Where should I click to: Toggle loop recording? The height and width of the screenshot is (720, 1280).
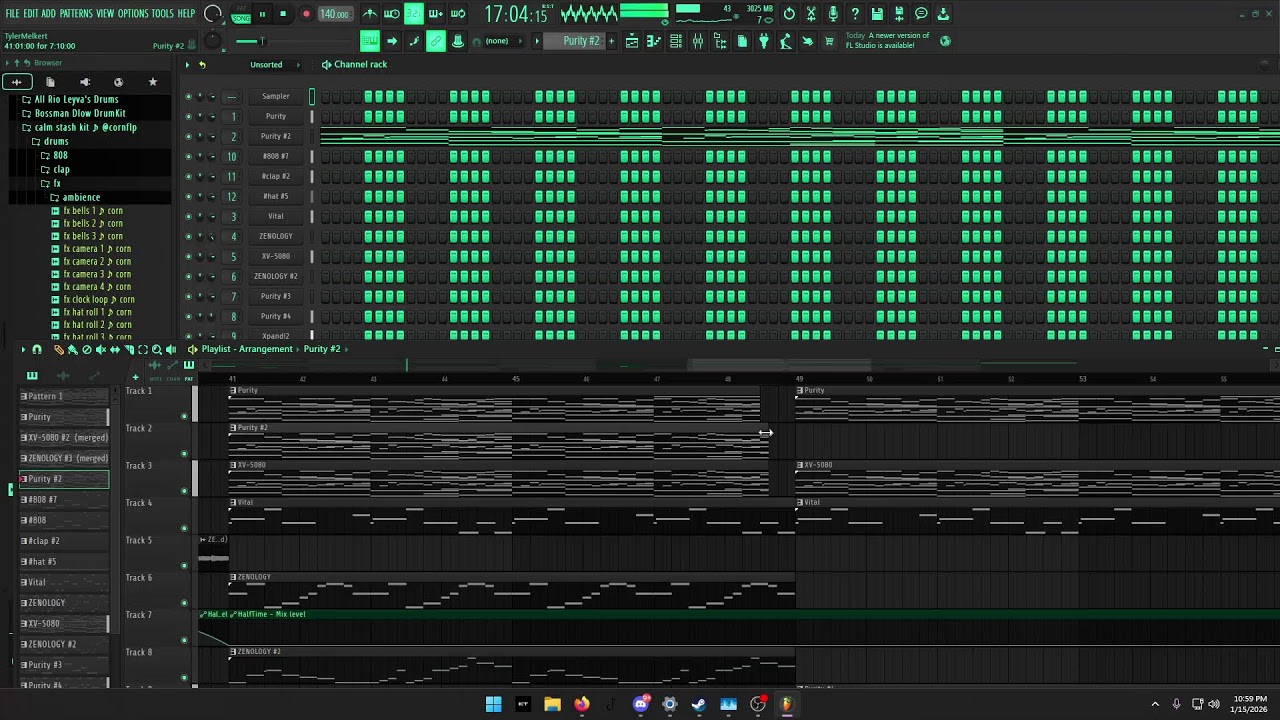pos(458,14)
